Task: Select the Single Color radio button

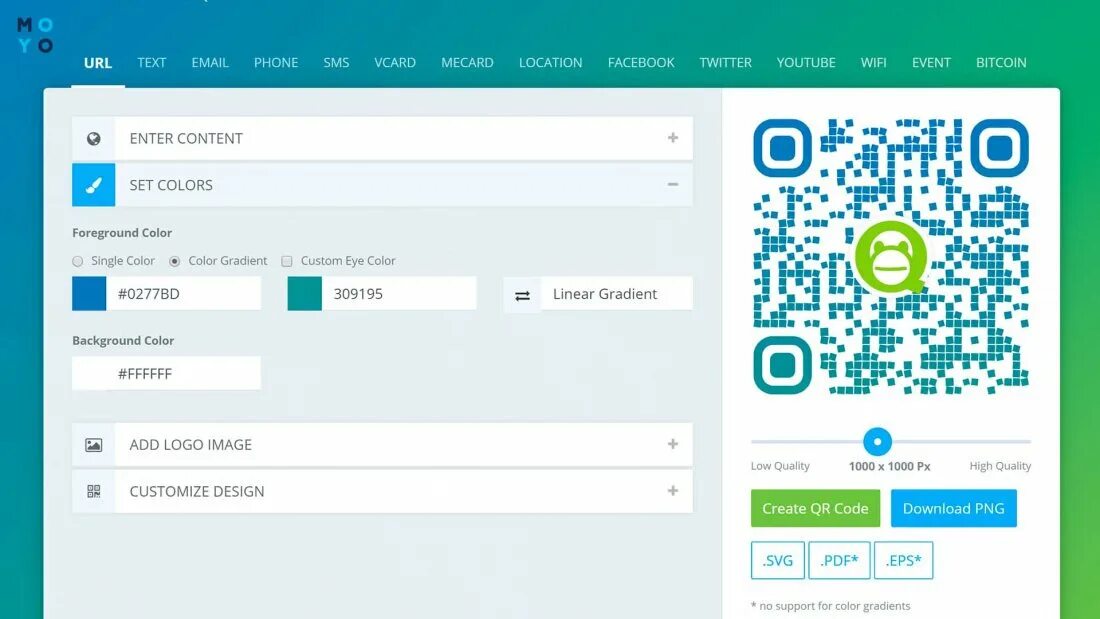Action: pos(78,261)
